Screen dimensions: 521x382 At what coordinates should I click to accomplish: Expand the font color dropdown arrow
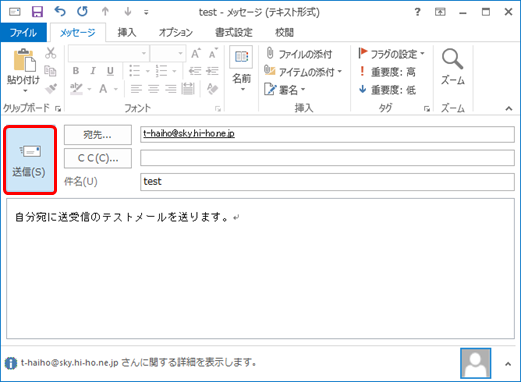(x=116, y=89)
